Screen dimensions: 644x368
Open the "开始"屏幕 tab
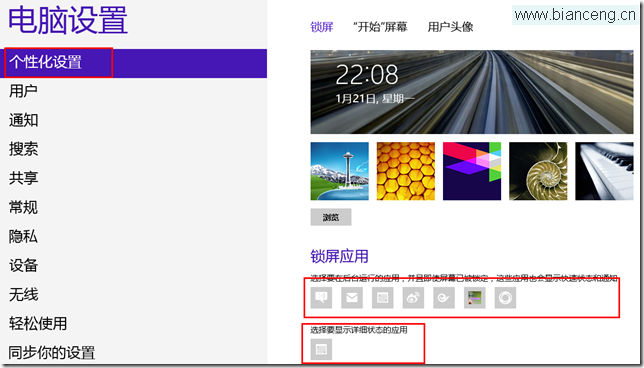380,27
